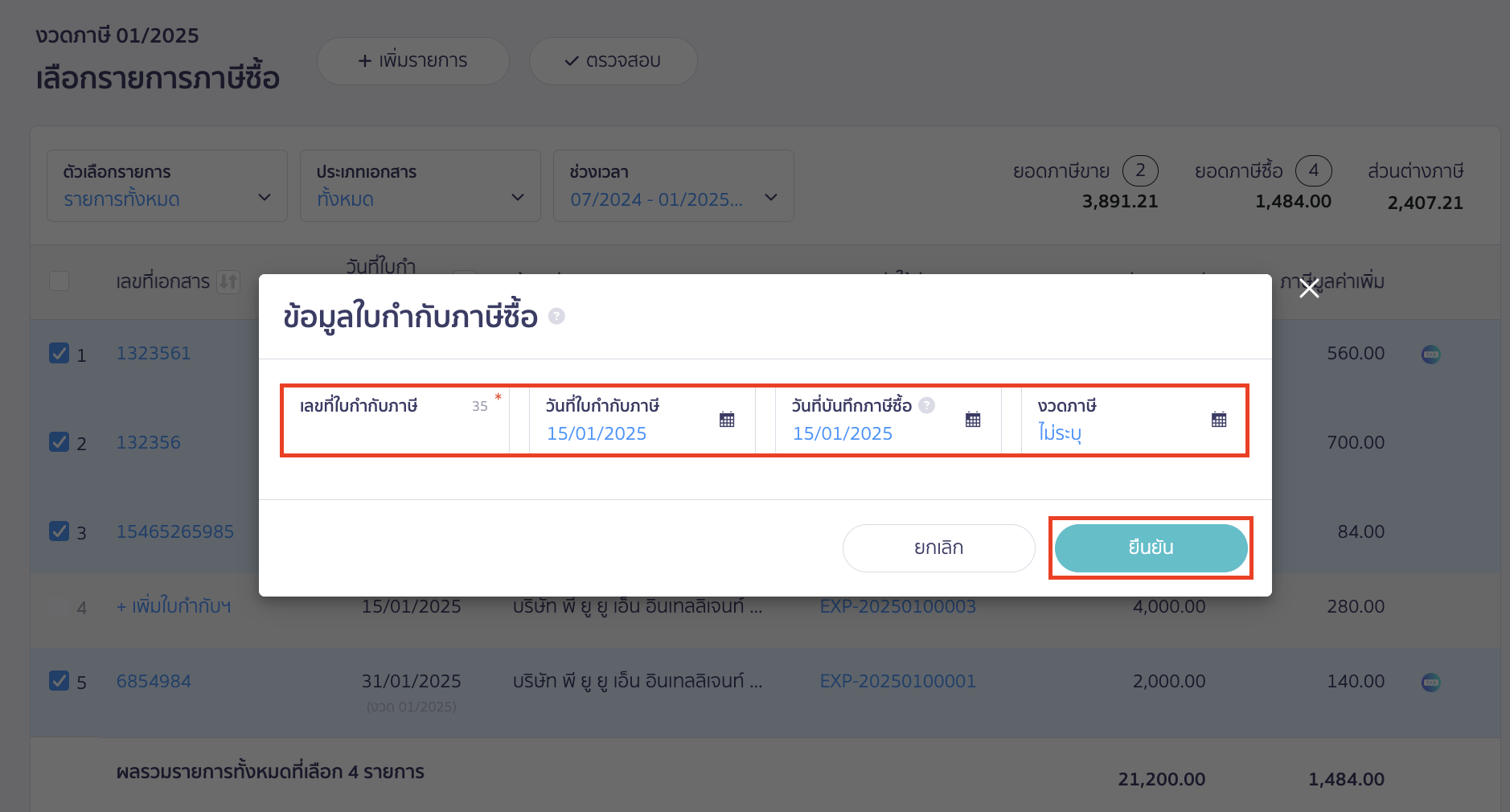The image size is (1510, 812).
Task: Open the ประเภทเอกสาร dropdown
Action: click(420, 186)
